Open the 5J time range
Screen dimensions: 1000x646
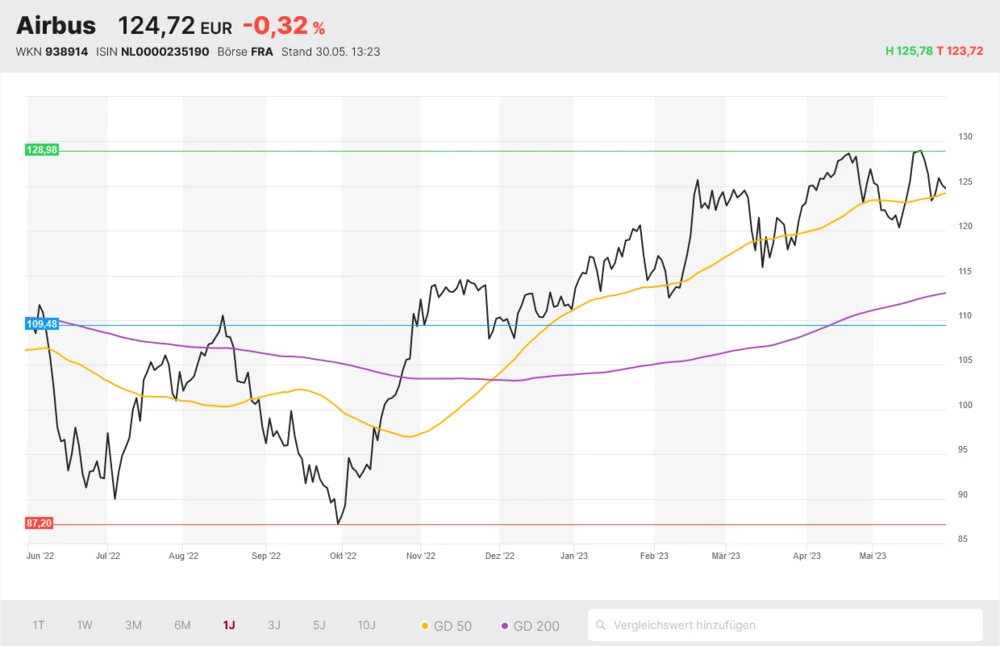(319, 625)
